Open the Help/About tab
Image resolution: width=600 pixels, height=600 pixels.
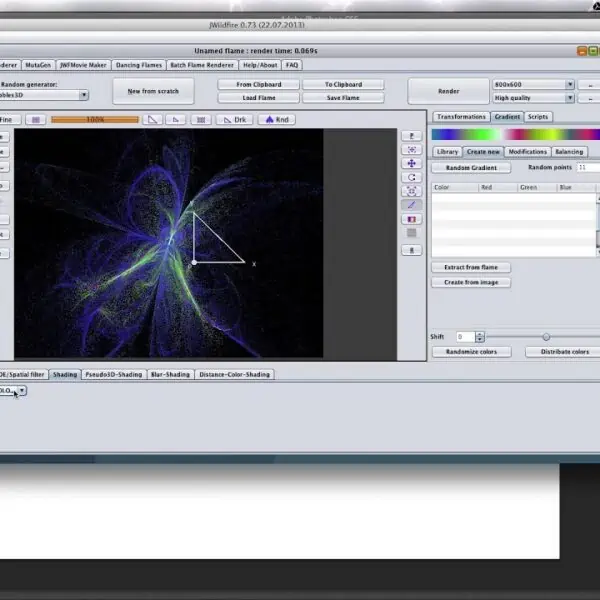click(x=260, y=65)
